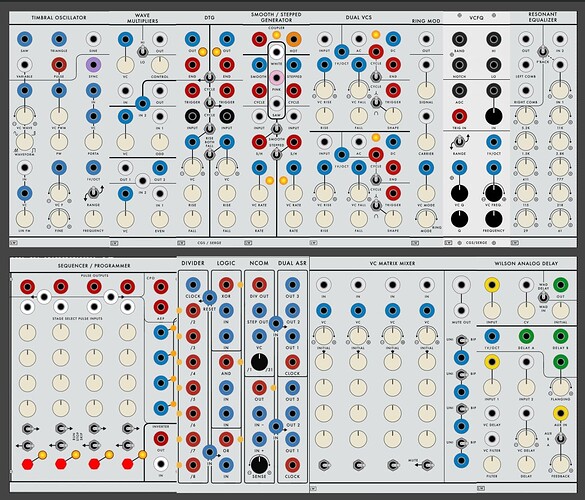Click the Divider CLOCK input jack

pos(193,285)
